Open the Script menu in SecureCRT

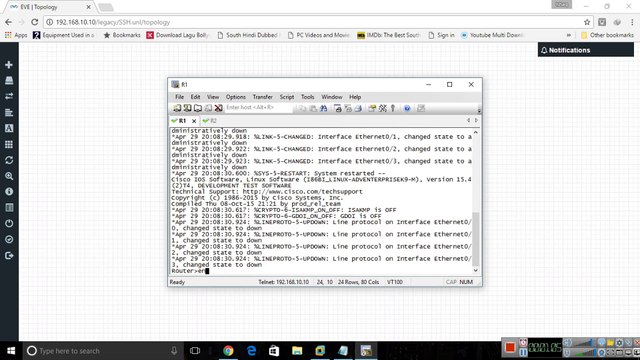tap(287, 97)
